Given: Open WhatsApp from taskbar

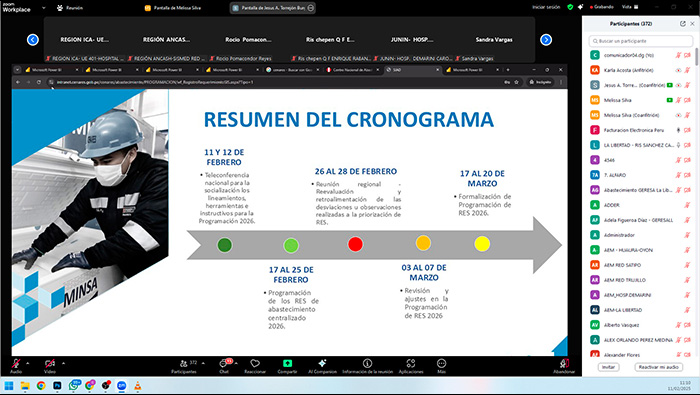Looking at the screenshot, I should click(73, 386).
